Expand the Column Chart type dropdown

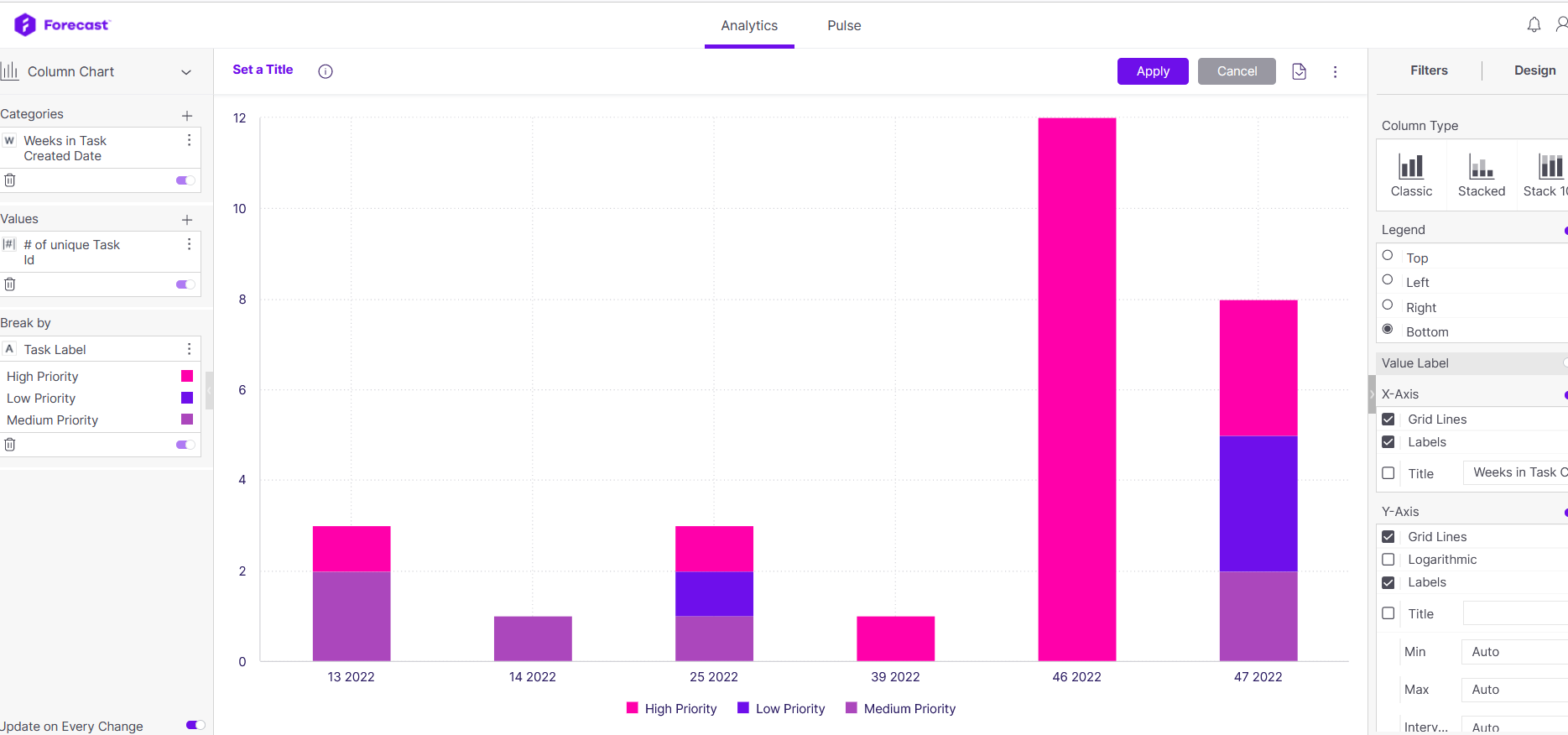186,72
